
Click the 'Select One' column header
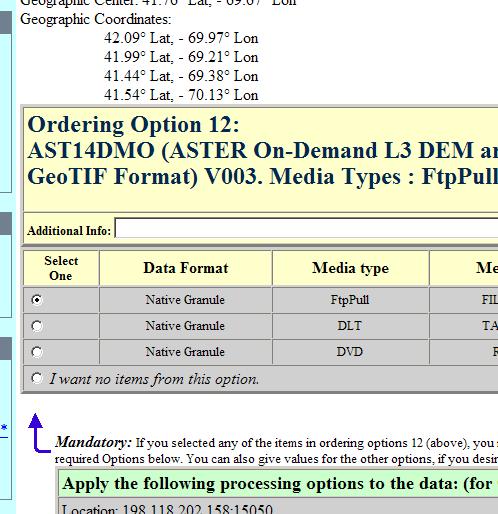click(x=61, y=268)
